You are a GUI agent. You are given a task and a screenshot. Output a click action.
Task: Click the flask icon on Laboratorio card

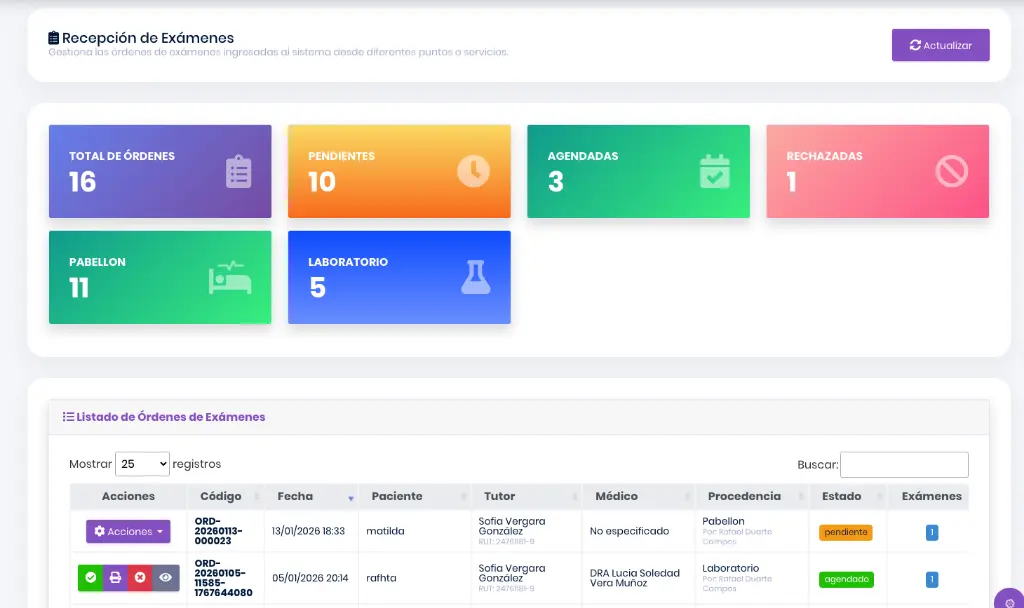(x=476, y=278)
